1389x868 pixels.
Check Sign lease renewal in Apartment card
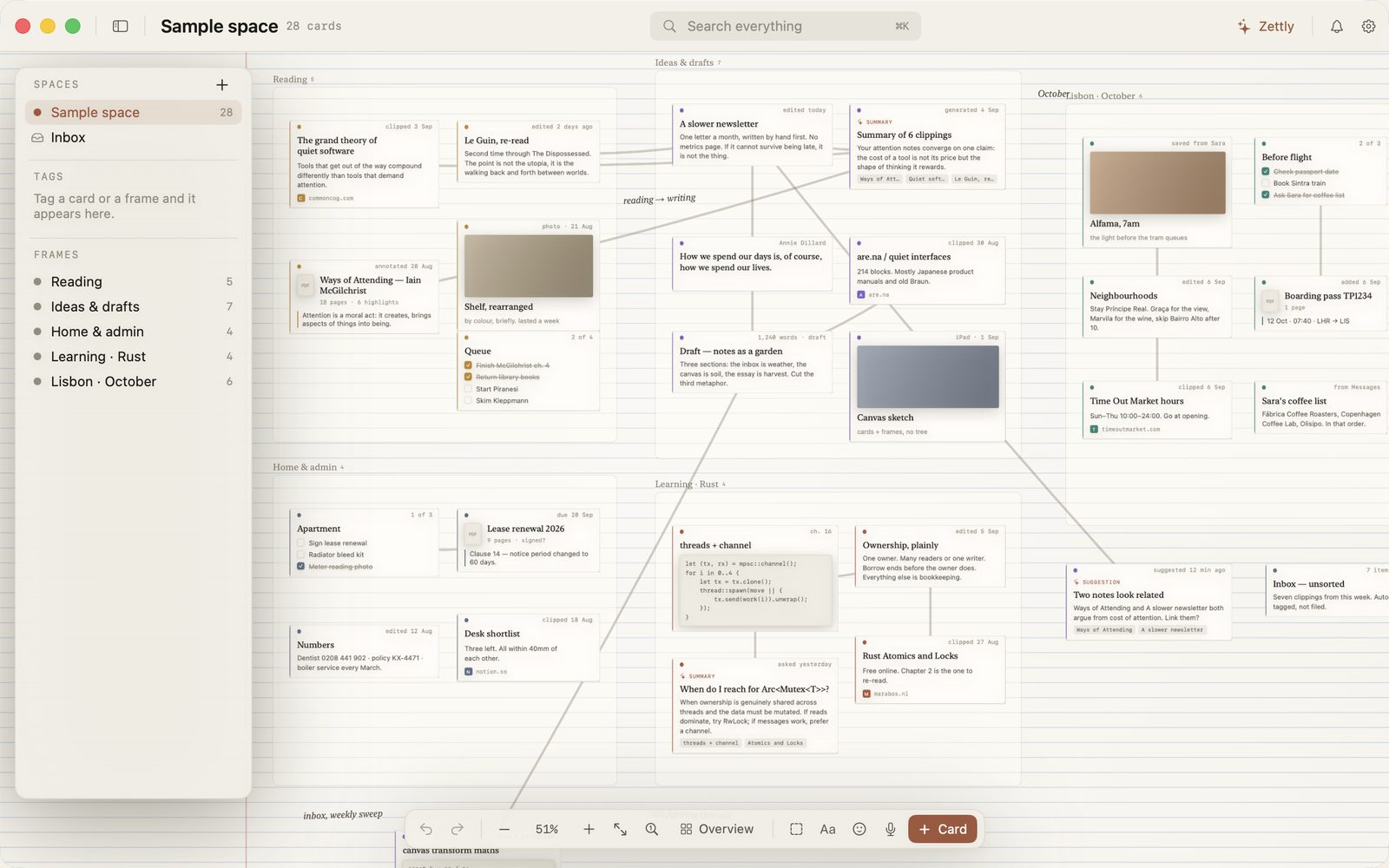click(301, 543)
